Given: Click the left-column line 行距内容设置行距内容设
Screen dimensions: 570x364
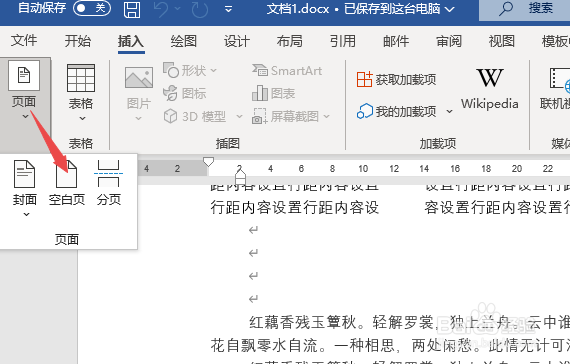Looking at the screenshot, I should tap(295, 208).
